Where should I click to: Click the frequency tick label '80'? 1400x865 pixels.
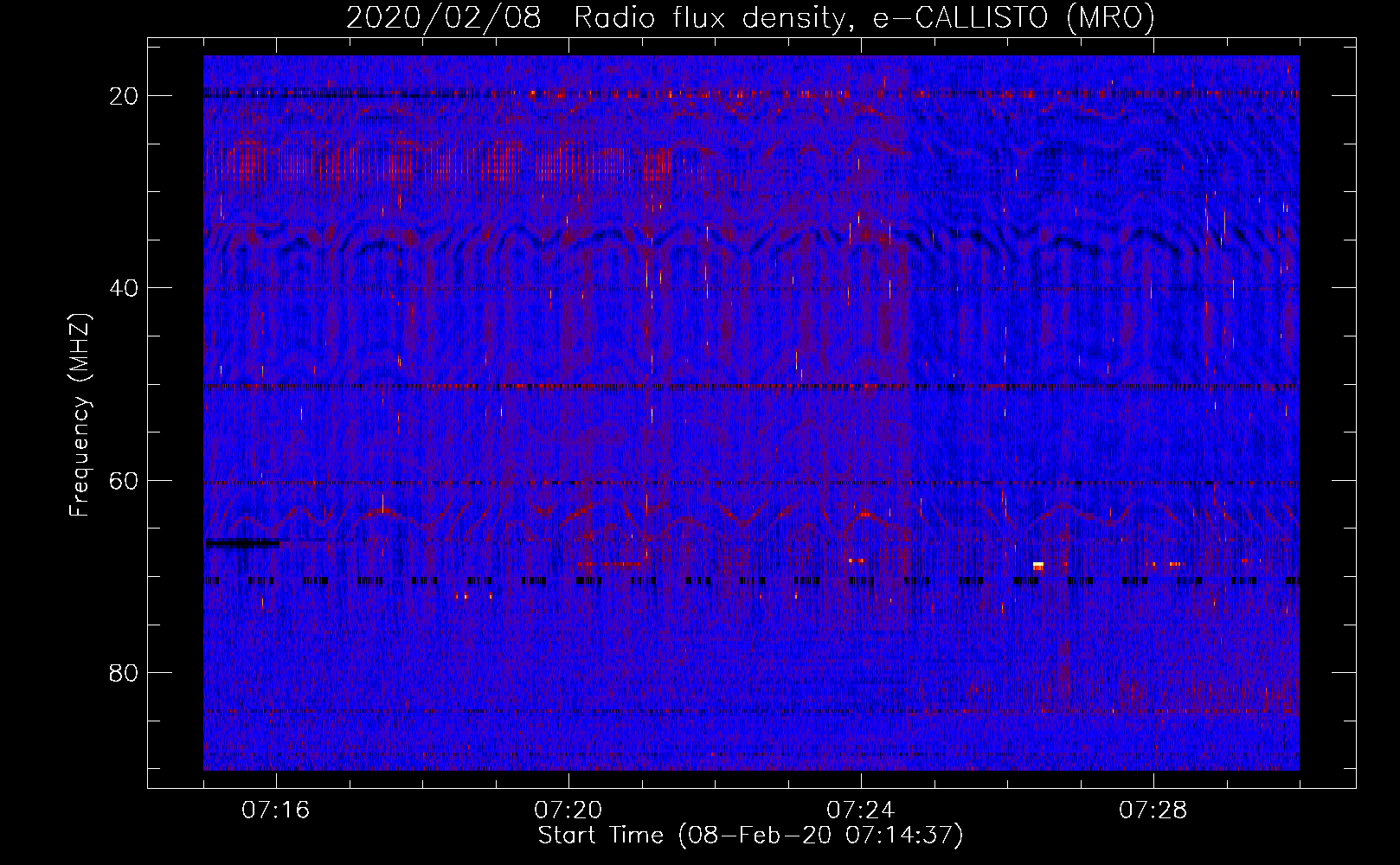pyautogui.click(x=124, y=673)
